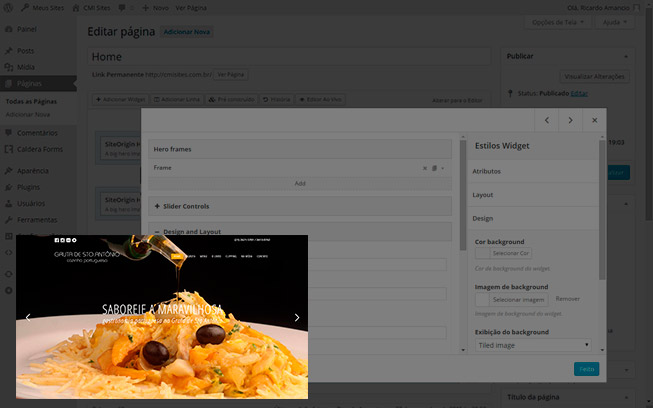Screen dimensions: 653x408
Task: Go to next widget in dialog
Action: pos(570,120)
